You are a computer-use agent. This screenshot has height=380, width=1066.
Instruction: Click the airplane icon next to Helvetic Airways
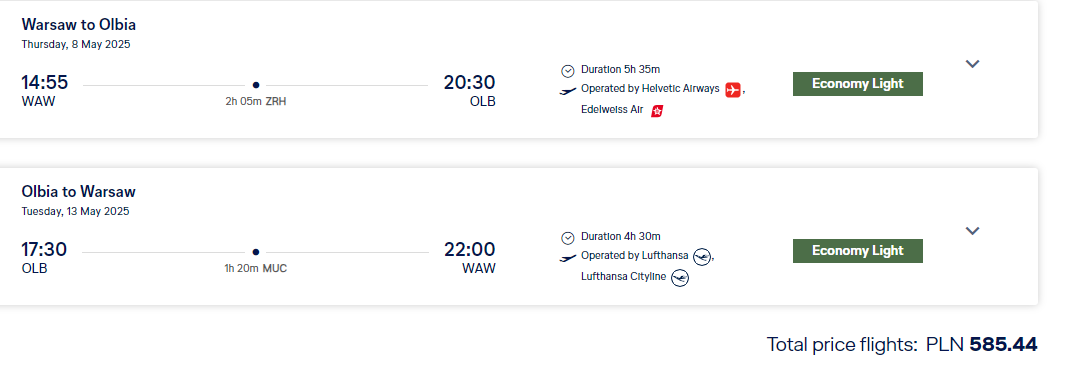(x=568, y=90)
